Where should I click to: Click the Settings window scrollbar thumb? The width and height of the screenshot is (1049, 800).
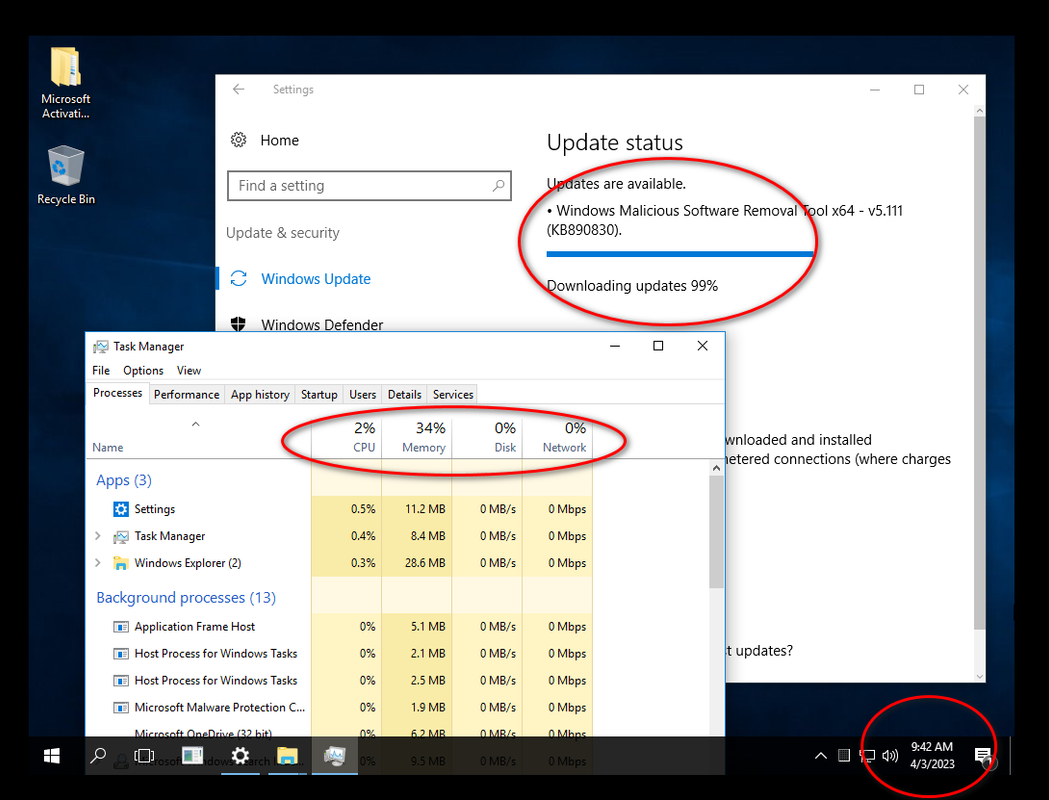point(979,373)
